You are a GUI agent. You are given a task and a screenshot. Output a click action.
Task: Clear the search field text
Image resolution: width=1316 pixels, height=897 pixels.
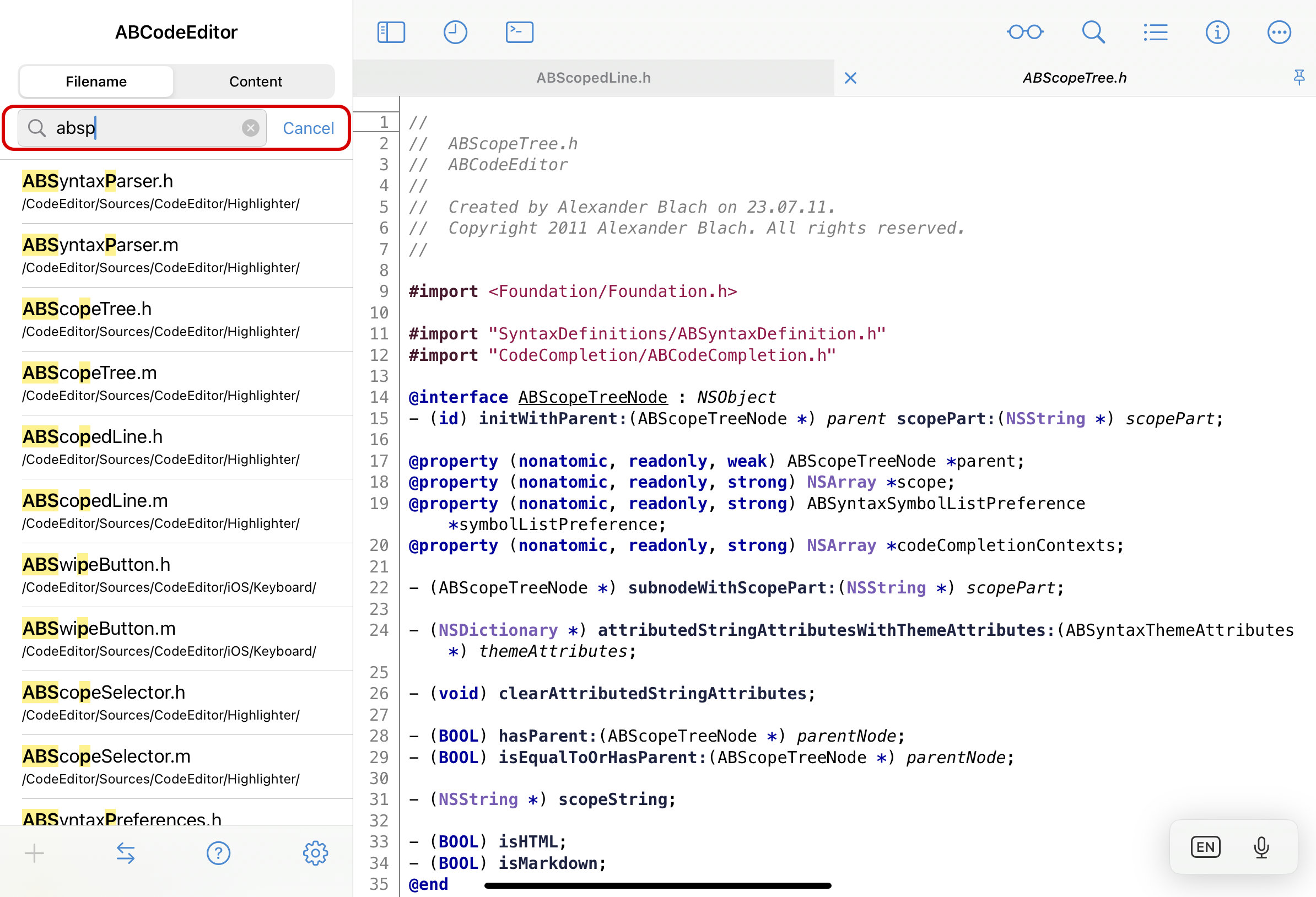(x=250, y=128)
